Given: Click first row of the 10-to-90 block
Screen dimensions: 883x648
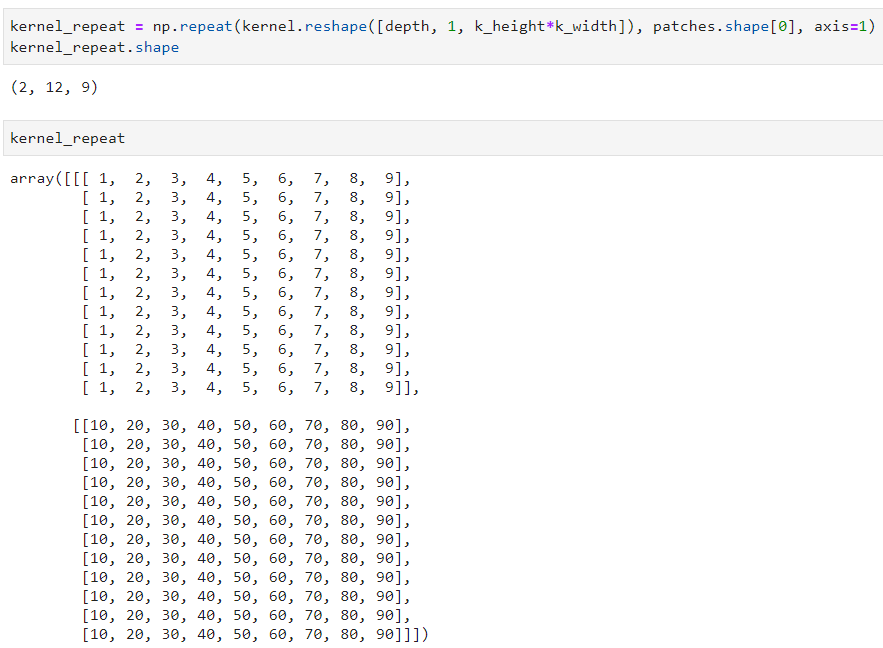Looking at the screenshot, I should pyautogui.click(x=246, y=426).
